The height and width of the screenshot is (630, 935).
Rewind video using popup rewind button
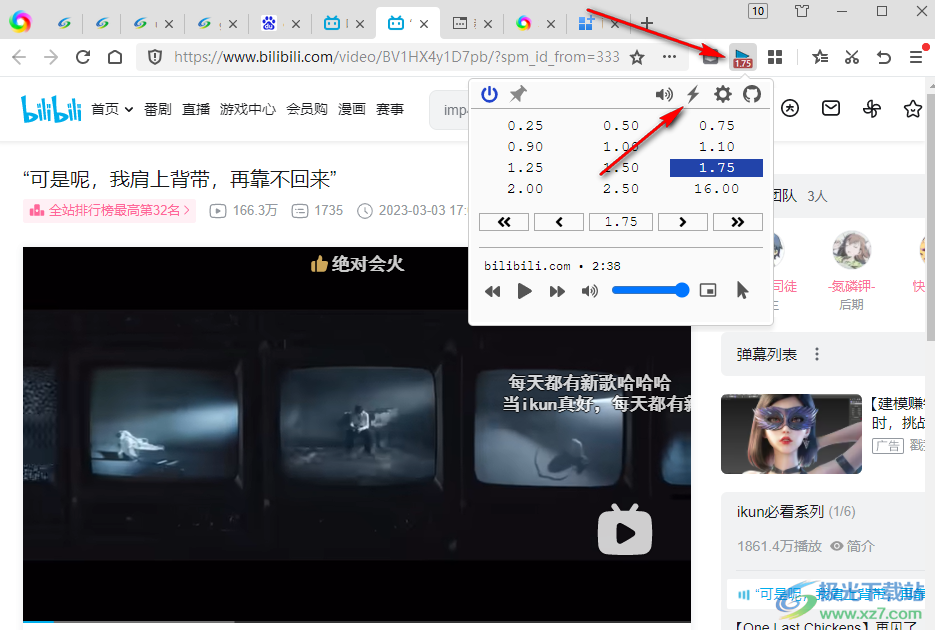pos(493,291)
